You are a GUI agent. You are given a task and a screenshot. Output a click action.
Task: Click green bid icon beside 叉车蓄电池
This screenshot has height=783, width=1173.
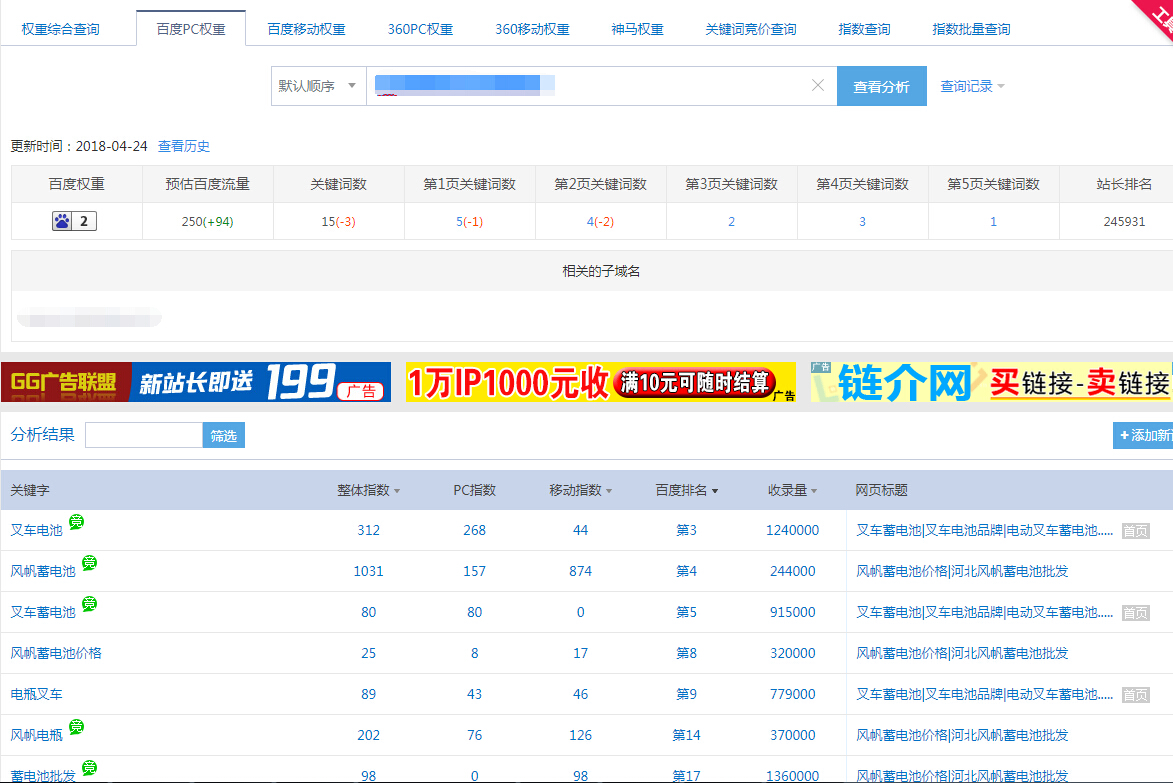(89, 604)
